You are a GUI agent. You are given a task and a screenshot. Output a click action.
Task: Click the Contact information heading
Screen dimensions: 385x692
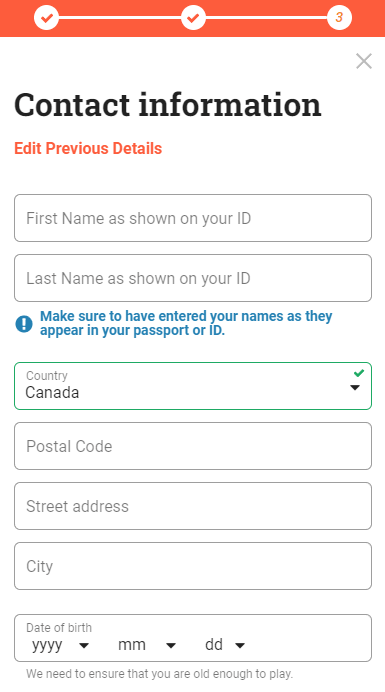(168, 105)
